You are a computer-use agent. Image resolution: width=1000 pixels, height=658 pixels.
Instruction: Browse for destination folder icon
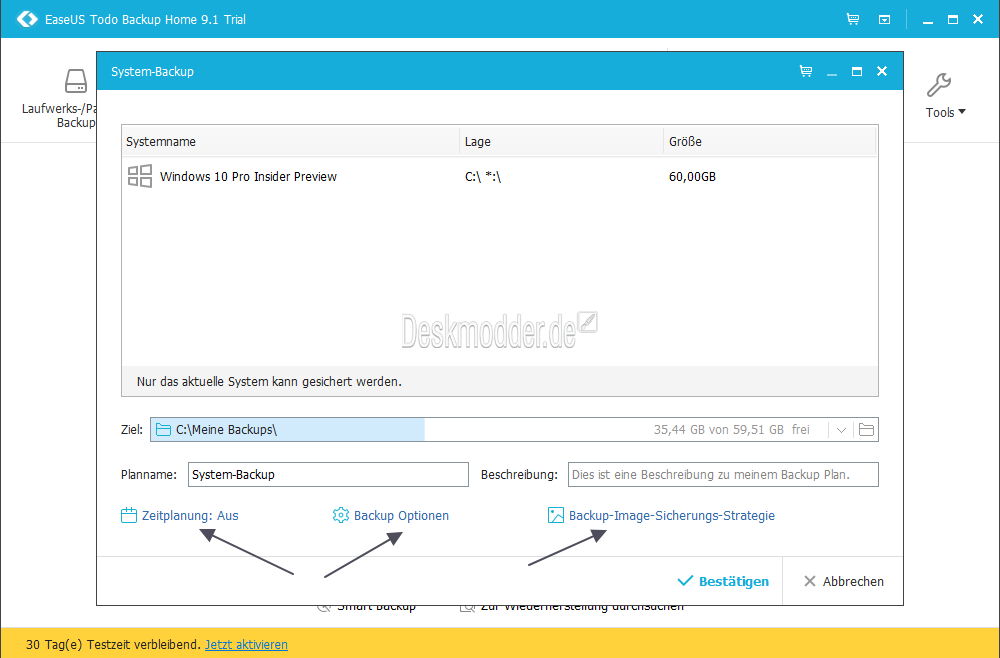(x=866, y=430)
